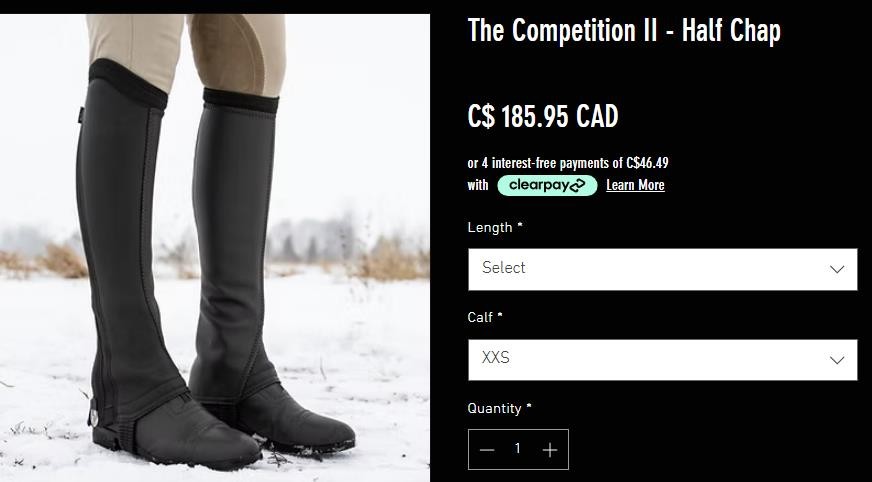Click the quantity number field showing 1
This screenshot has width=872, height=482.
coord(518,449)
